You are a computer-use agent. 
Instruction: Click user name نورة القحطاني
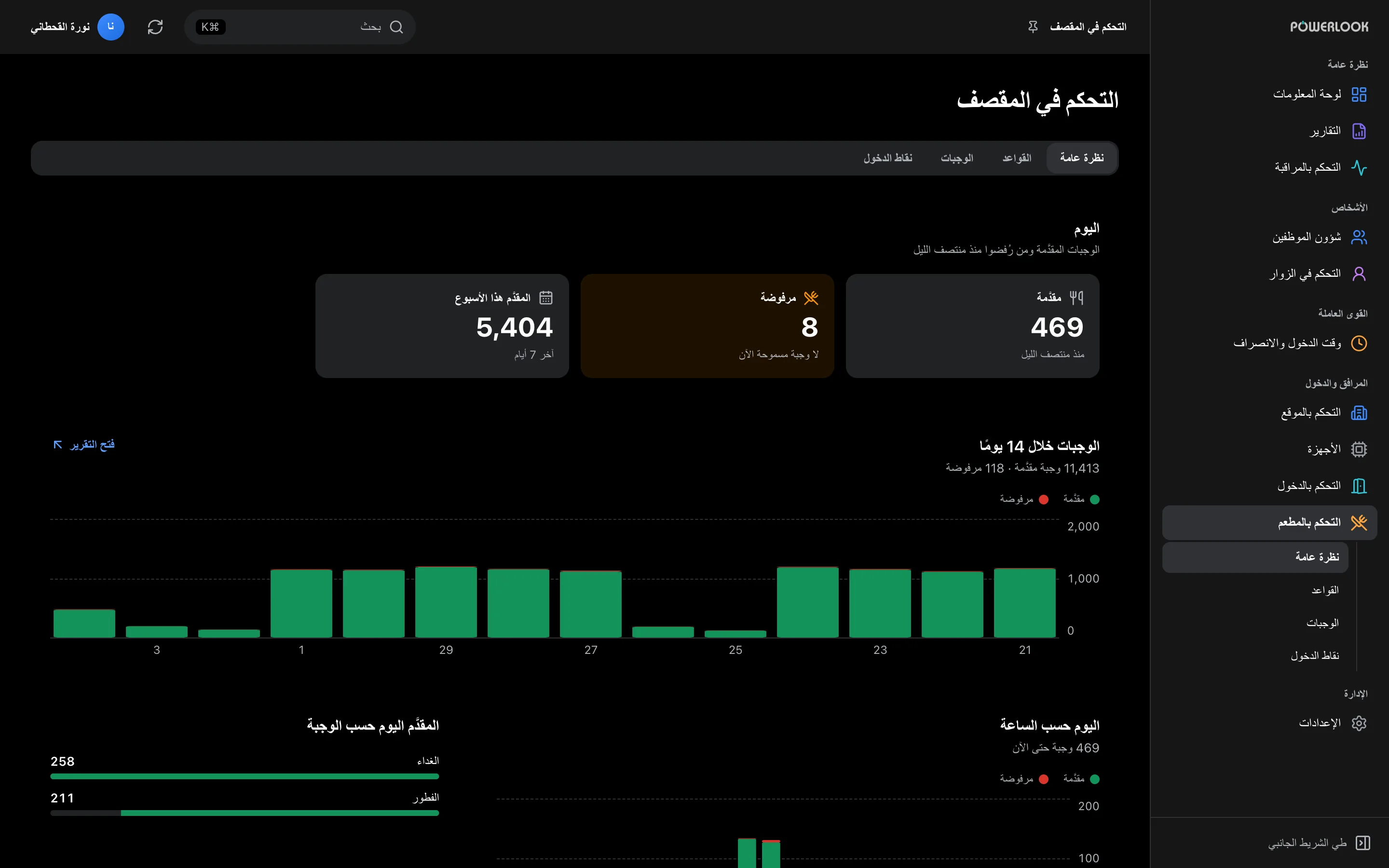60,27
